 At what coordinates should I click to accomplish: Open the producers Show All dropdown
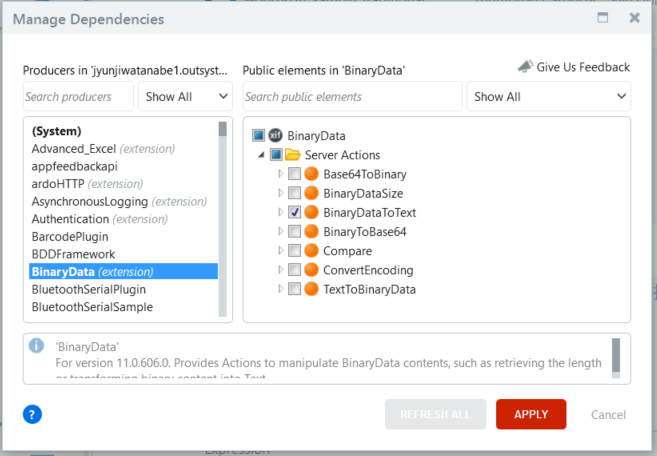click(187, 97)
